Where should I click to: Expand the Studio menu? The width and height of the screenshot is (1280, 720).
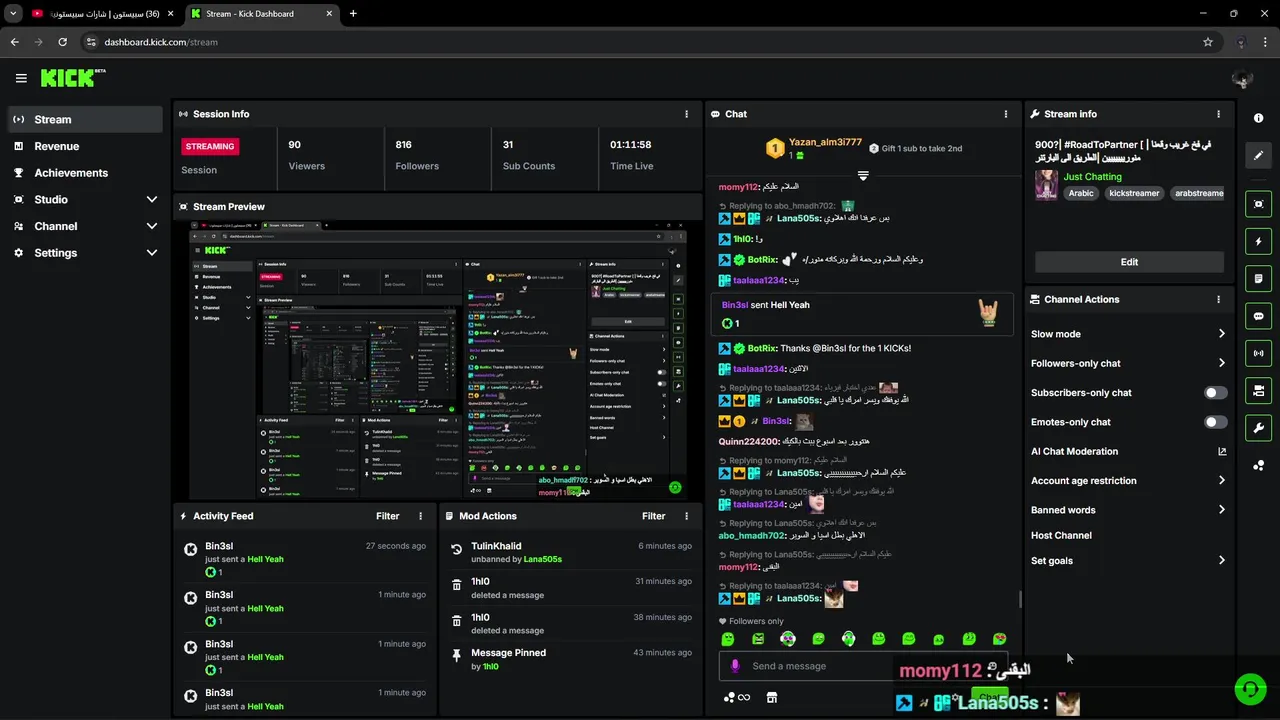(x=84, y=200)
